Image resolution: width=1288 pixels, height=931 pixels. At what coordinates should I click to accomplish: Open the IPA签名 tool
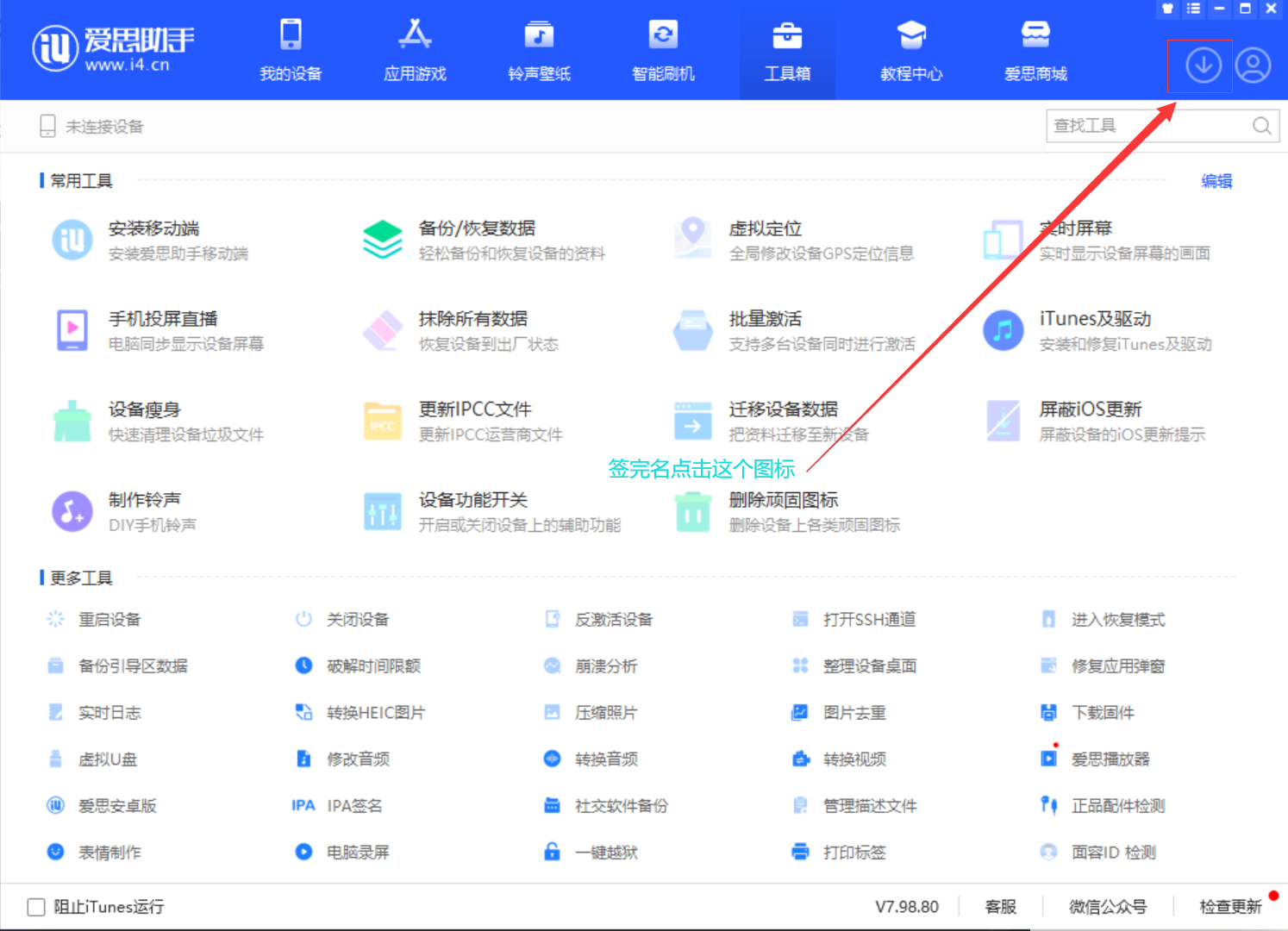coord(353,806)
